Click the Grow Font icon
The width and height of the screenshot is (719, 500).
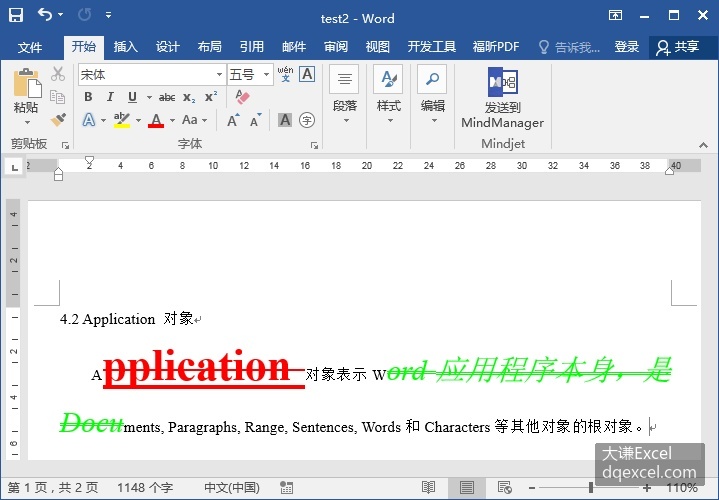(233, 120)
